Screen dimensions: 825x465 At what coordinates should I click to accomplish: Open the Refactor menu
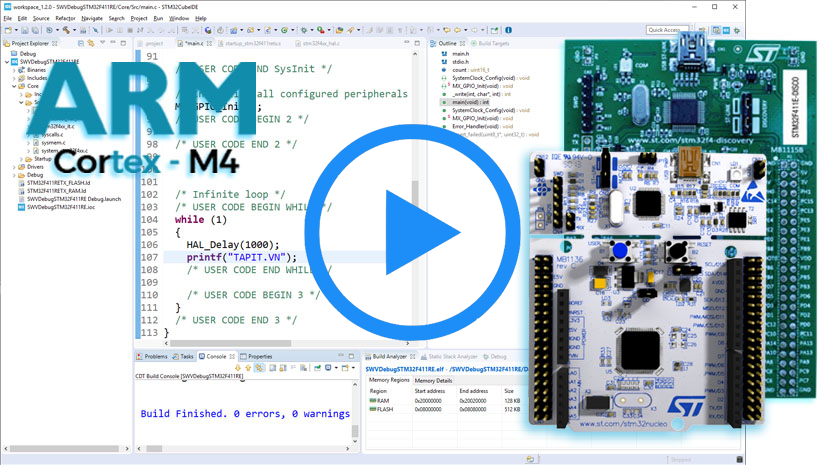65,18
